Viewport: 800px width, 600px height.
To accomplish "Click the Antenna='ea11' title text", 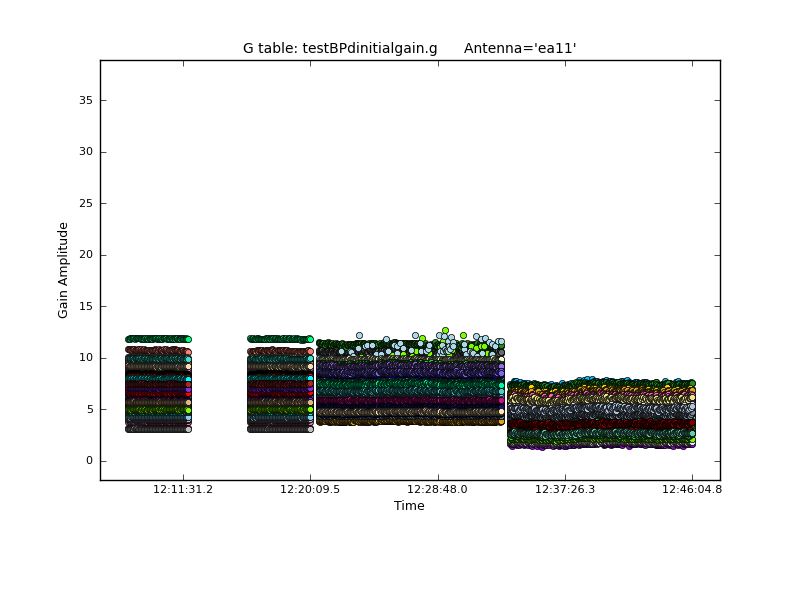I will coord(520,48).
